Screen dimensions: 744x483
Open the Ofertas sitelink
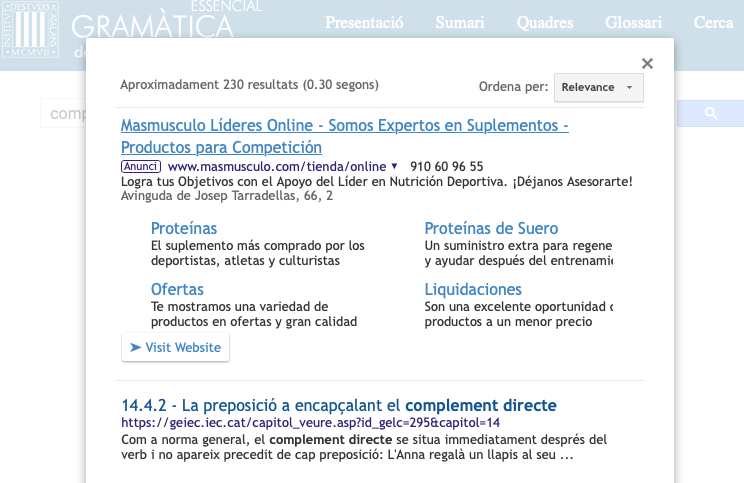[177, 289]
